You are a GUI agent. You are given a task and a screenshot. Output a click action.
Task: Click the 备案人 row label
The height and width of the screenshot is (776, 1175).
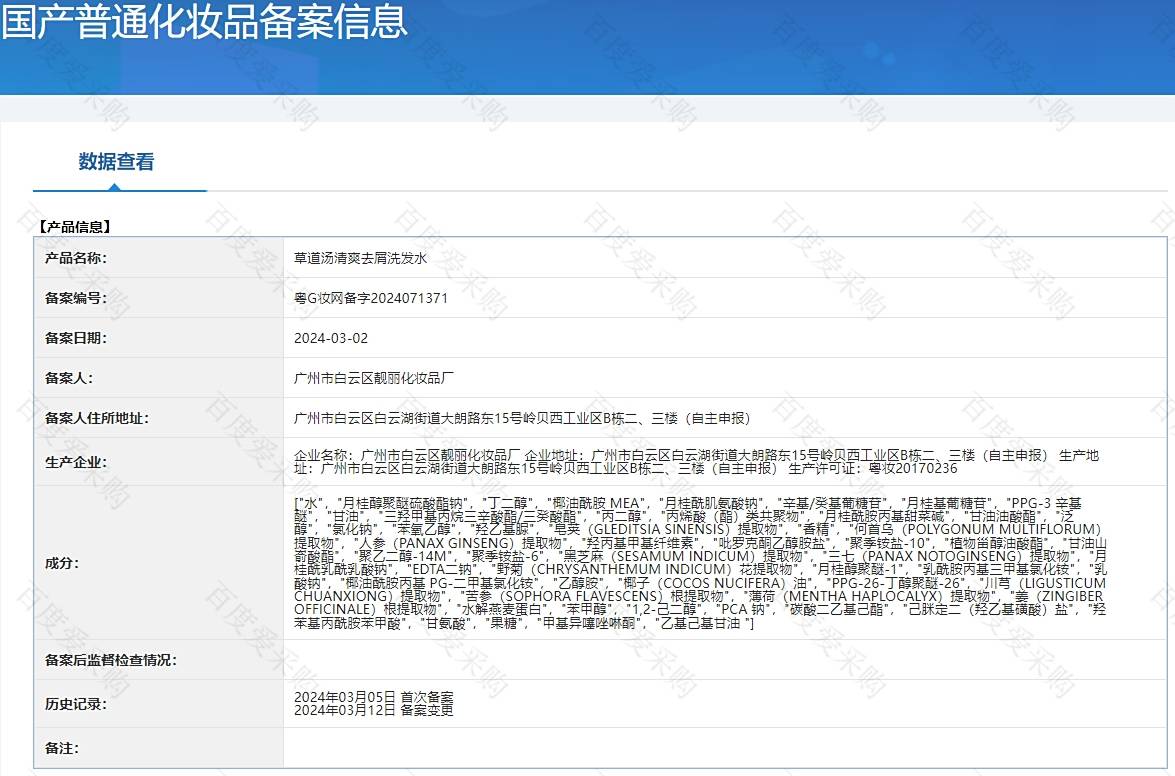tap(69, 378)
